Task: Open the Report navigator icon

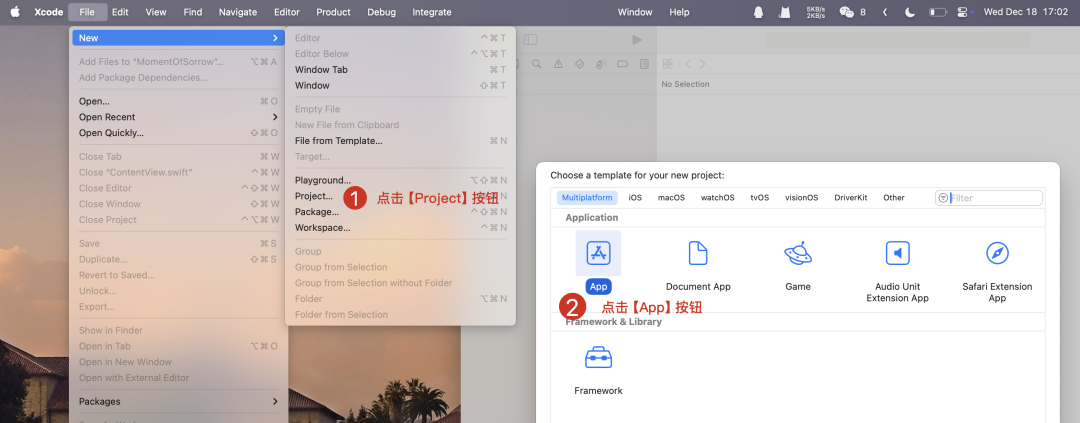Action: [644, 64]
